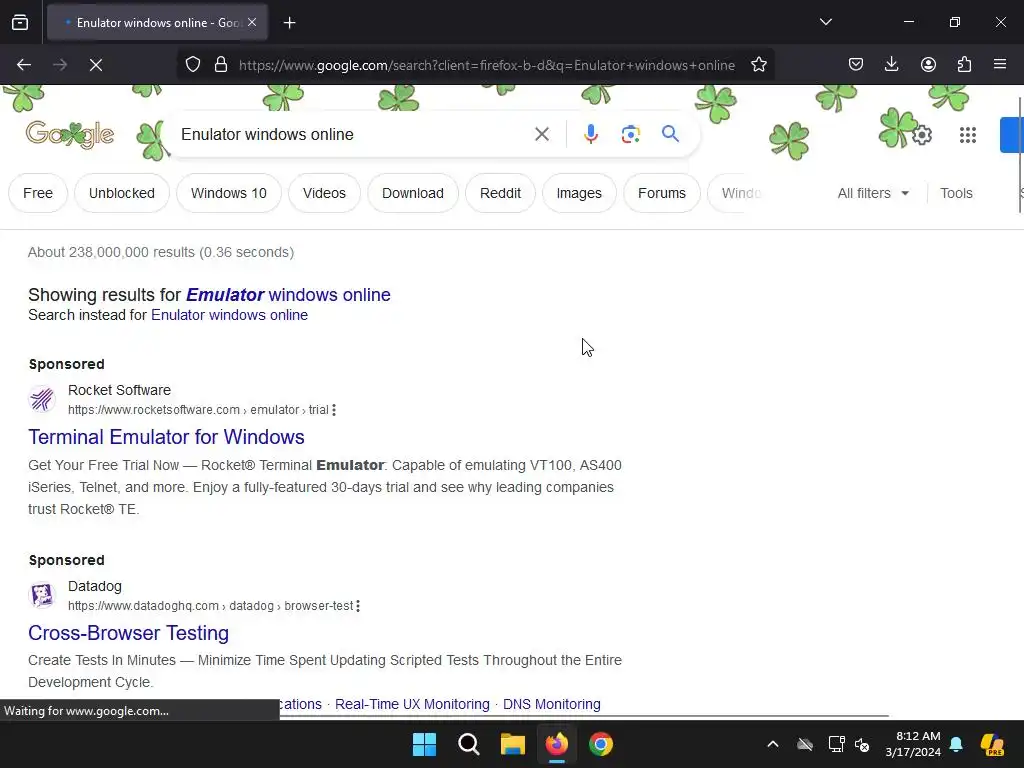
Task: Bookmark this page with star icon
Action: [x=758, y=65]
